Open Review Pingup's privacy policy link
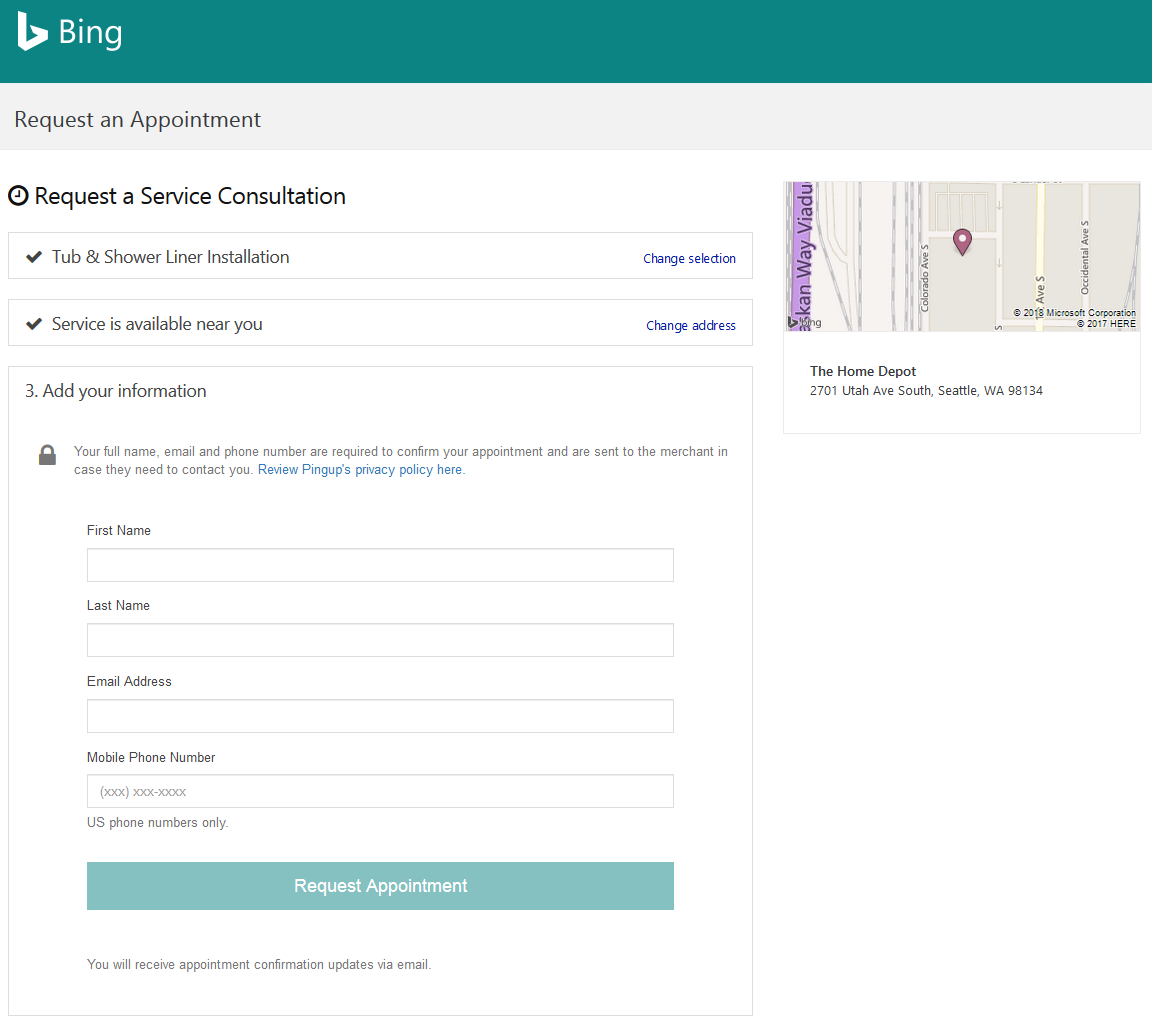This screenshot has height=1026, width=1152. [360, 470]
